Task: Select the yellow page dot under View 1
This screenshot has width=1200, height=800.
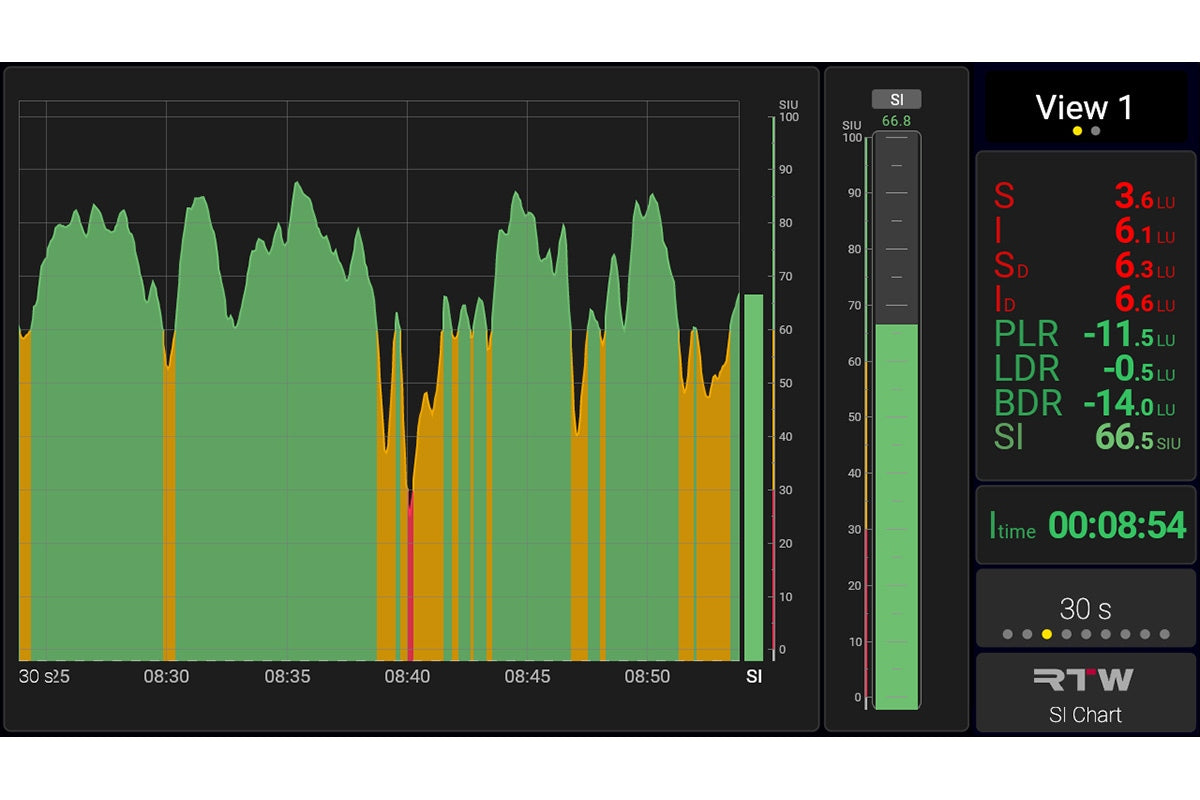Action: [x=1077, y=131]
